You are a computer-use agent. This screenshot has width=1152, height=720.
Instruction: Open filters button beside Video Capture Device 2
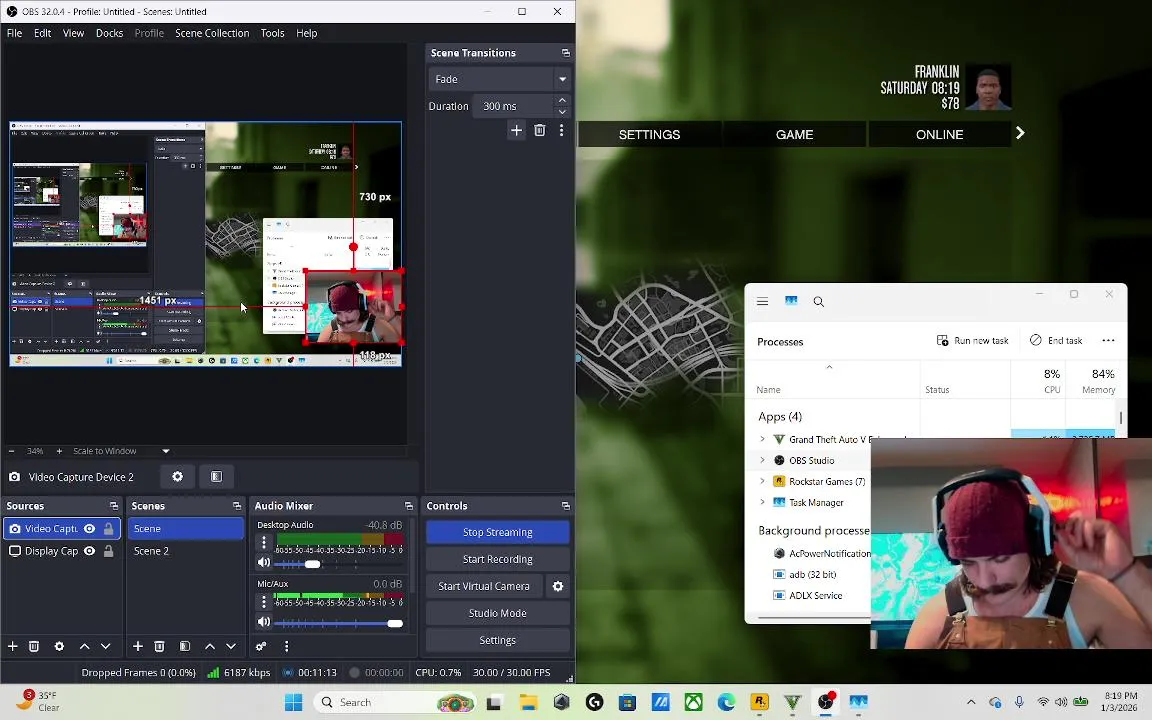[216, 477]
